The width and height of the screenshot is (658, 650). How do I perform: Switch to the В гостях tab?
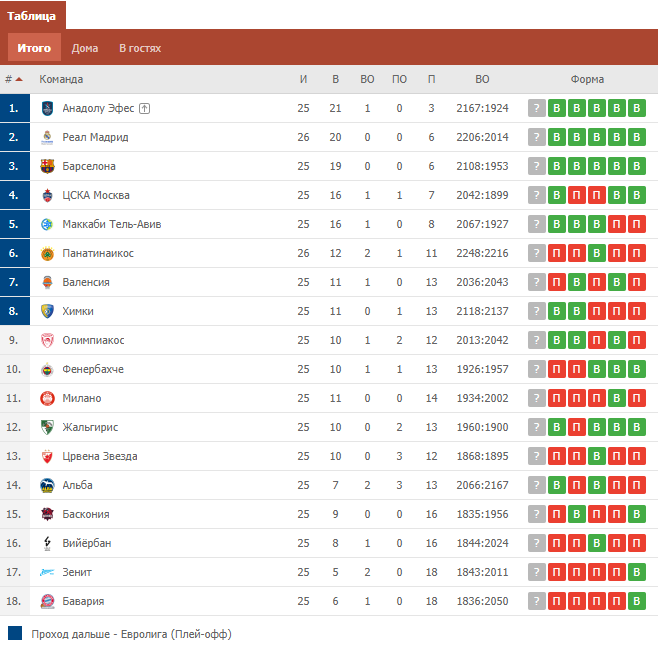[x=140, y=48]
